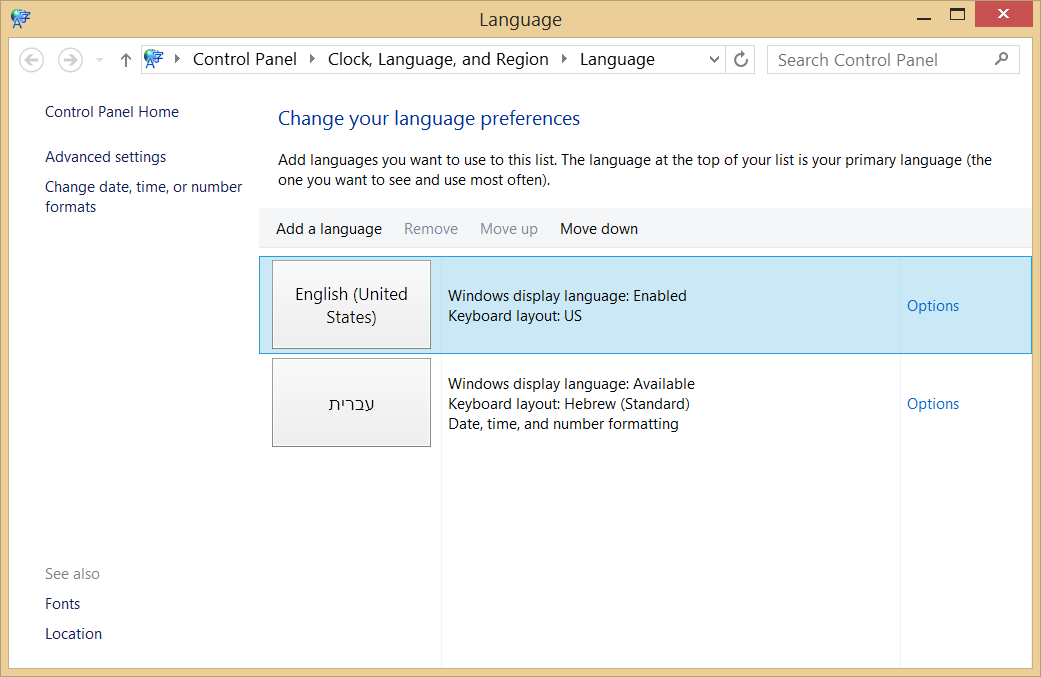This screenshot has height=677, width=1041.
Task: Select the Add a language command
Action: (328, 228)
